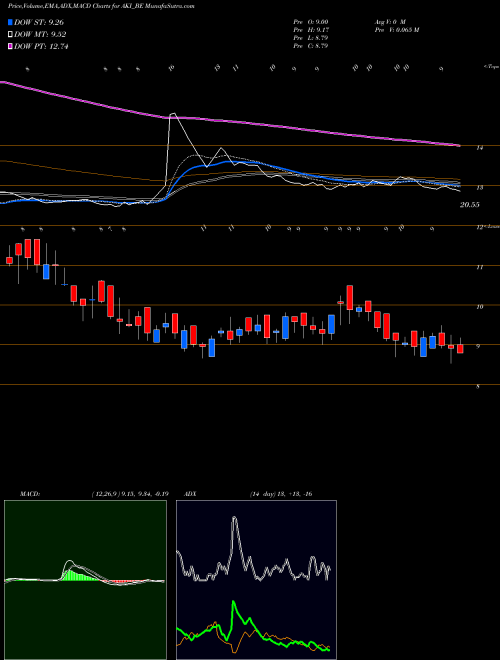The height and width of the screenshot is (660, 500).
Task: Click the 'Pre V: 0.065 M' value
Action: click(396, 30)
